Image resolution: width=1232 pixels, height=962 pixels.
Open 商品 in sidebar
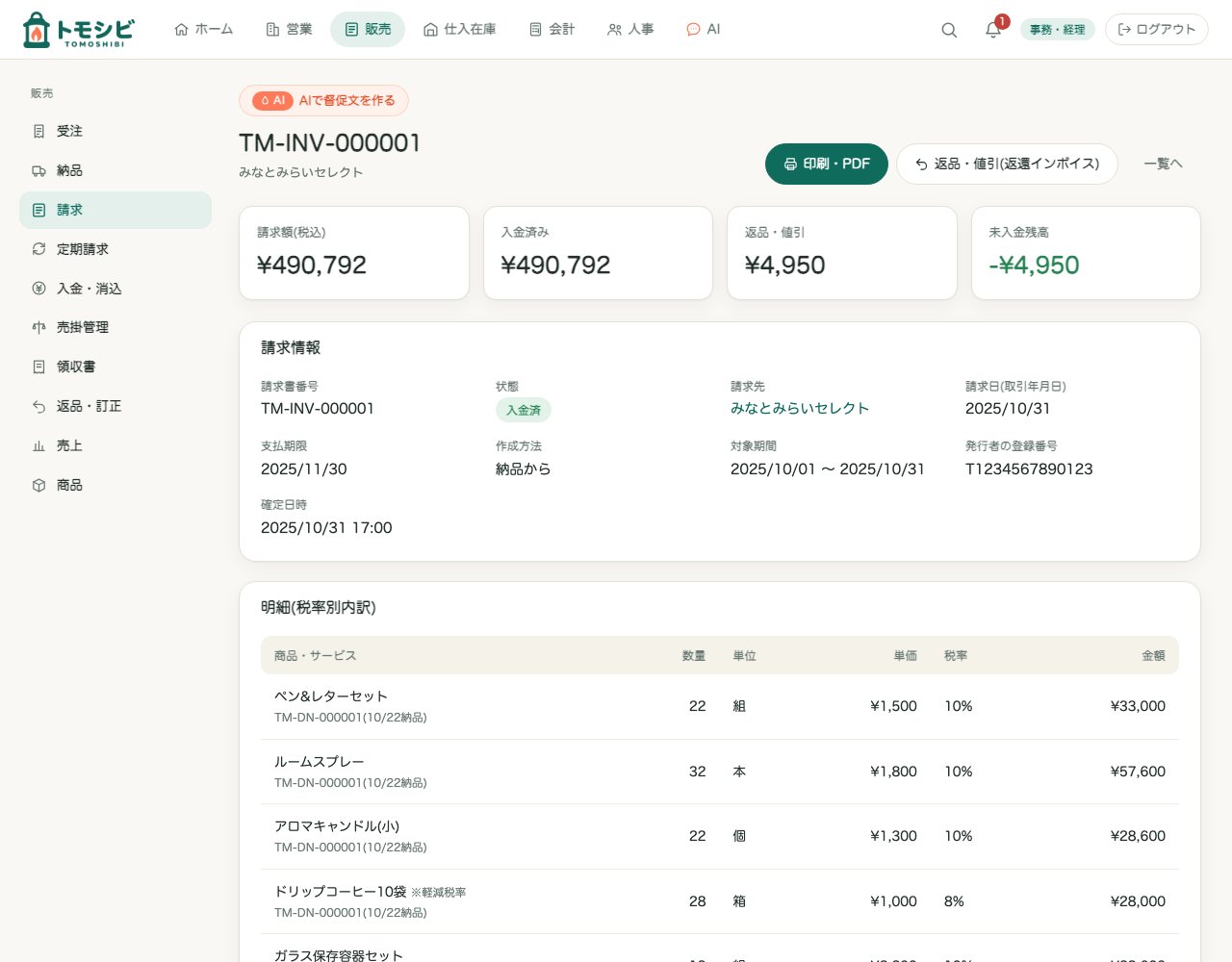pos(115,485)
